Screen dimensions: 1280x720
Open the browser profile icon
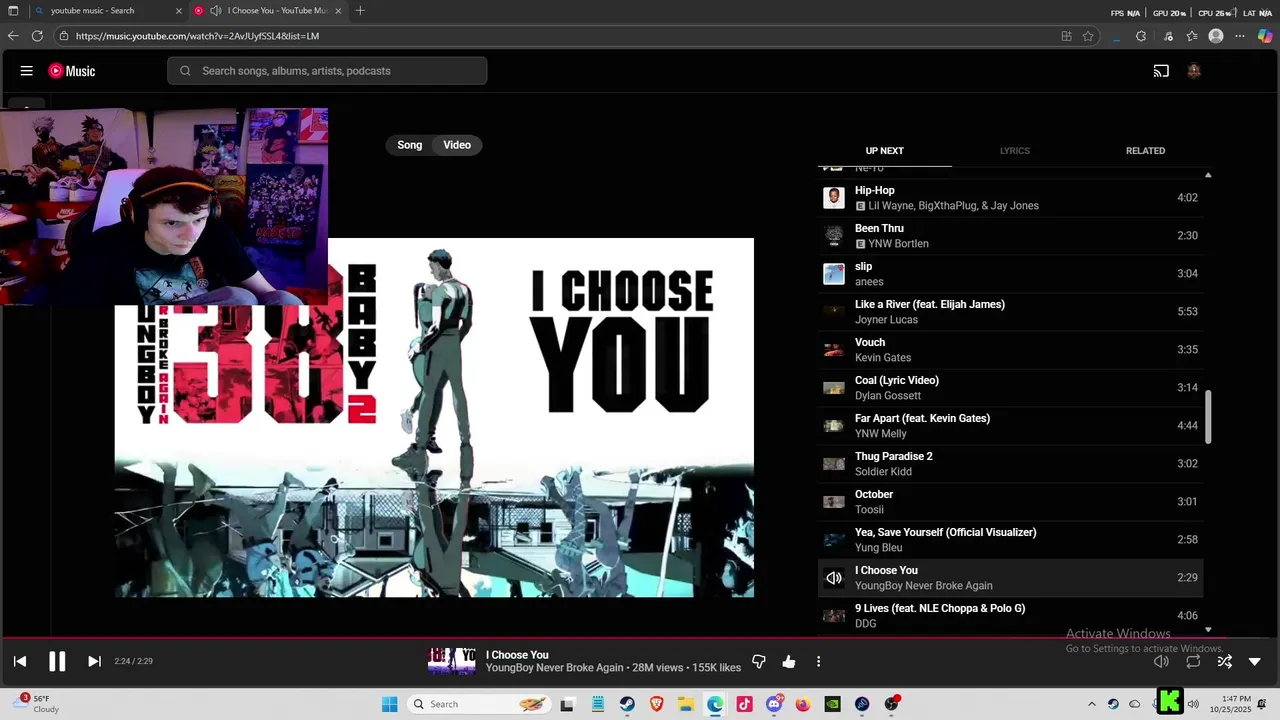[1216, 36]
